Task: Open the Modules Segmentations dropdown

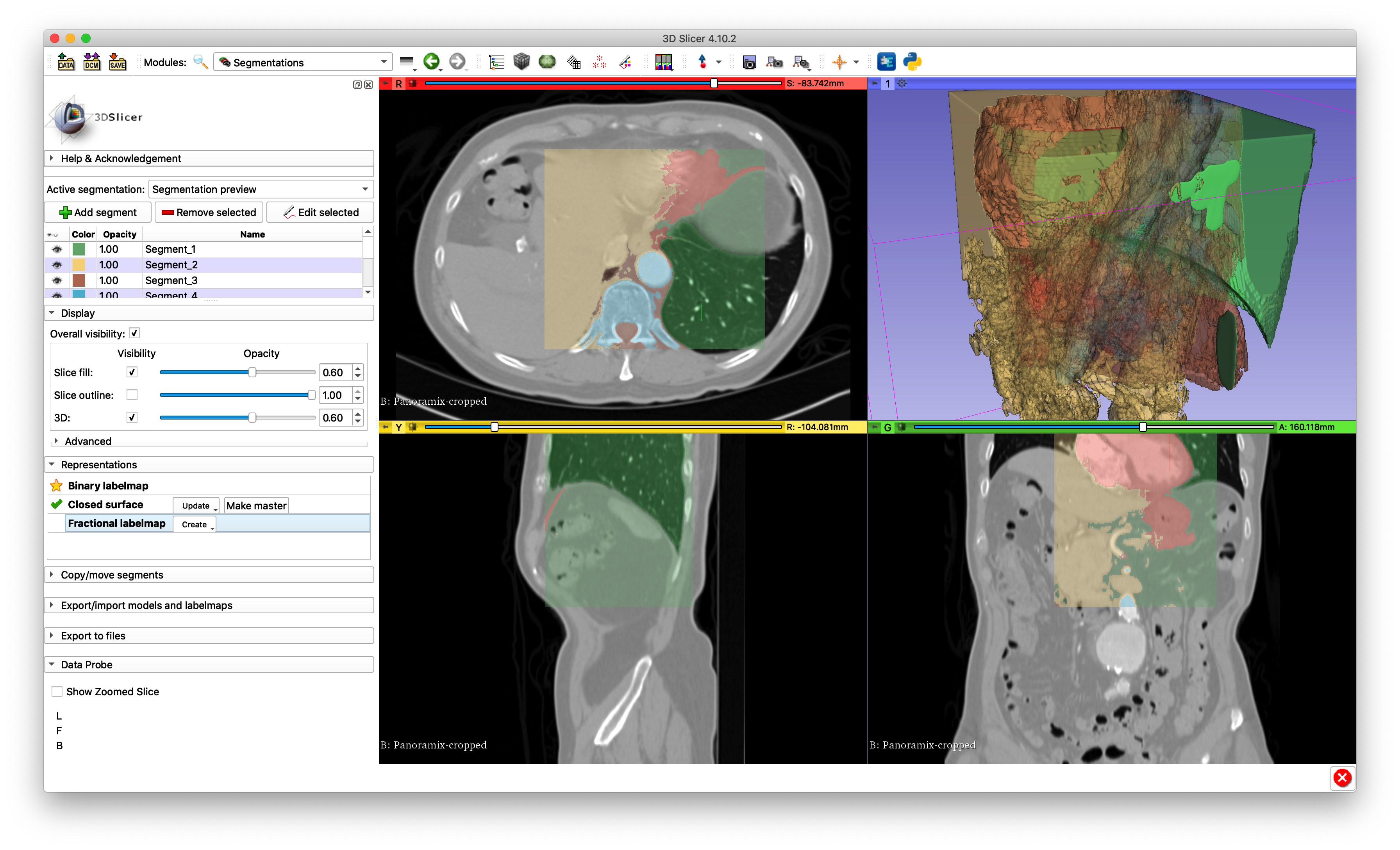Action: [303, 62]
